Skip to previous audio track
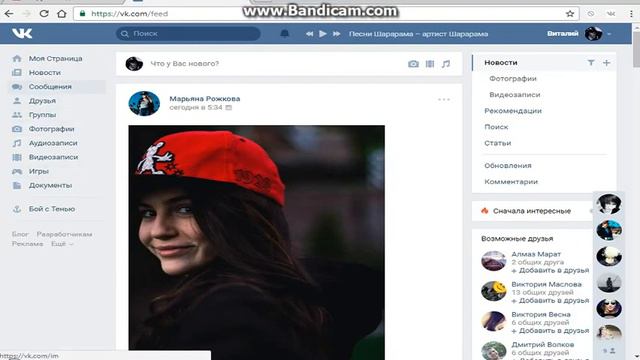The width and height of the screenshot is (640, 360). [x=309, y=34]
